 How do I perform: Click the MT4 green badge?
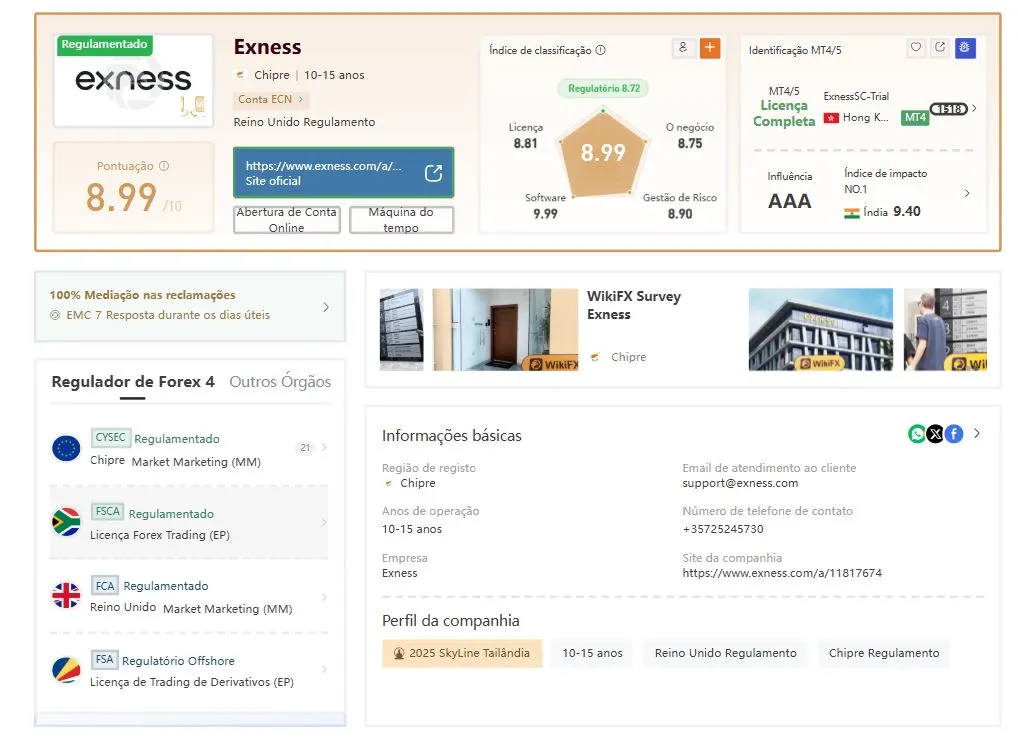click(x=915, y=117)
